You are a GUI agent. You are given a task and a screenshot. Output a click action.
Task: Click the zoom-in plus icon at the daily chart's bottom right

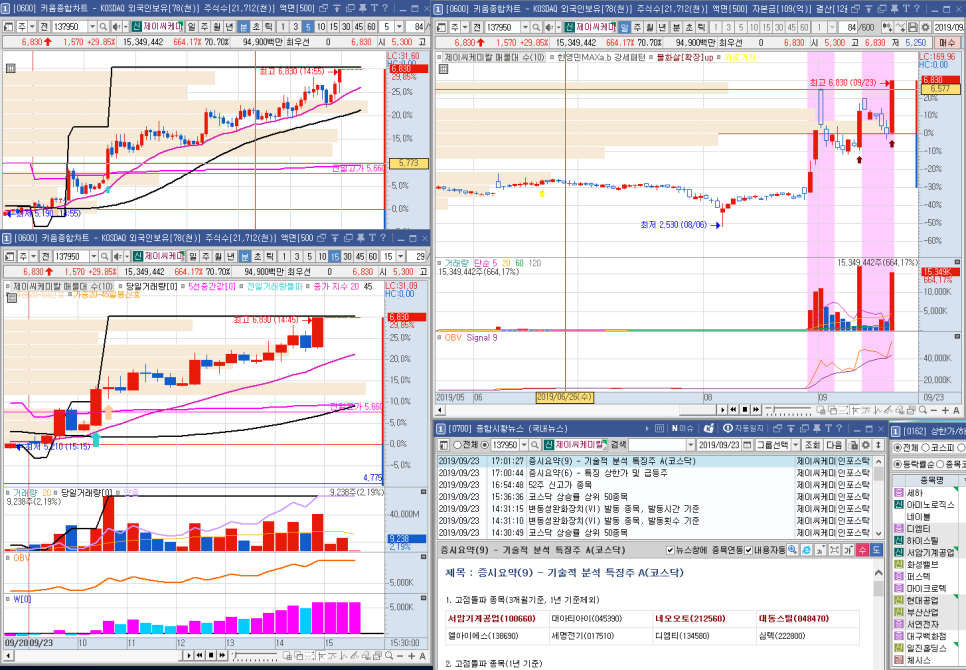pyautogui.click(x=946, y=410)
